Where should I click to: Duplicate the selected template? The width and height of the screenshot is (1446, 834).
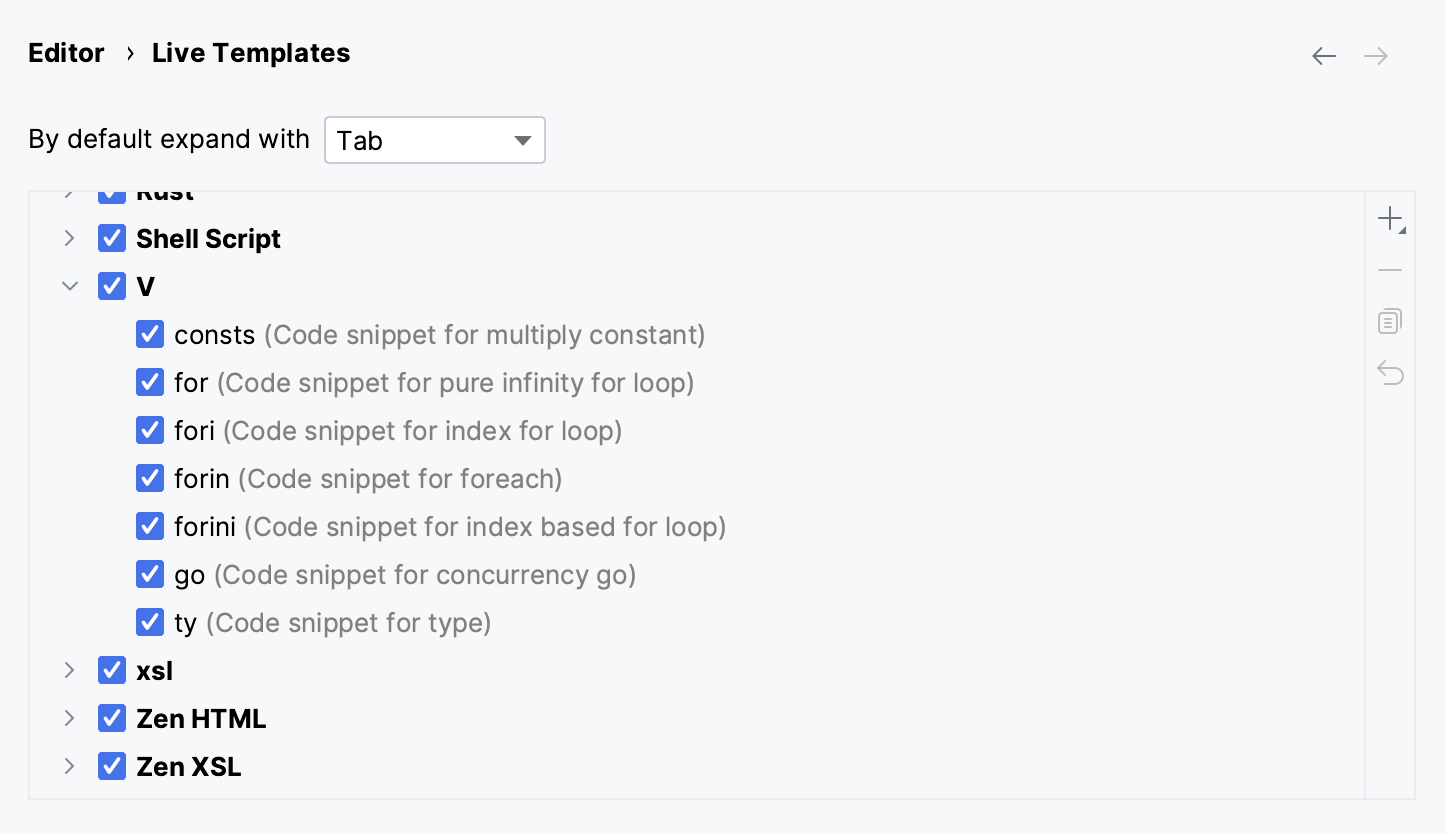pos(1390,321)
